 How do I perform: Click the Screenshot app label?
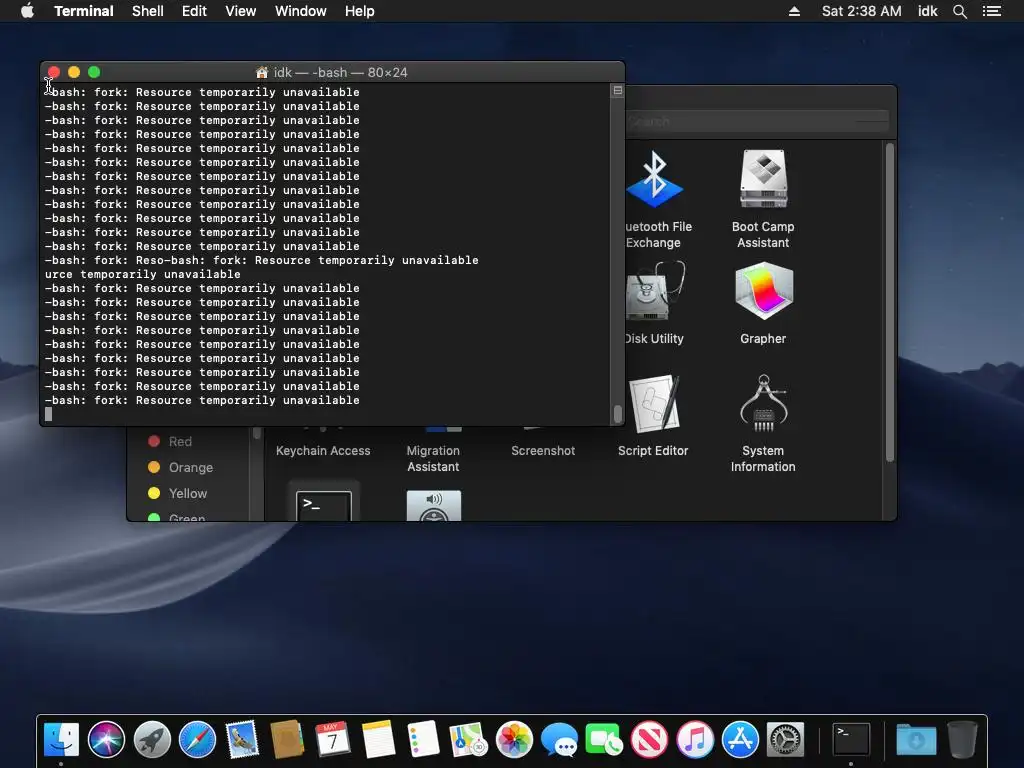click(543, 451)
